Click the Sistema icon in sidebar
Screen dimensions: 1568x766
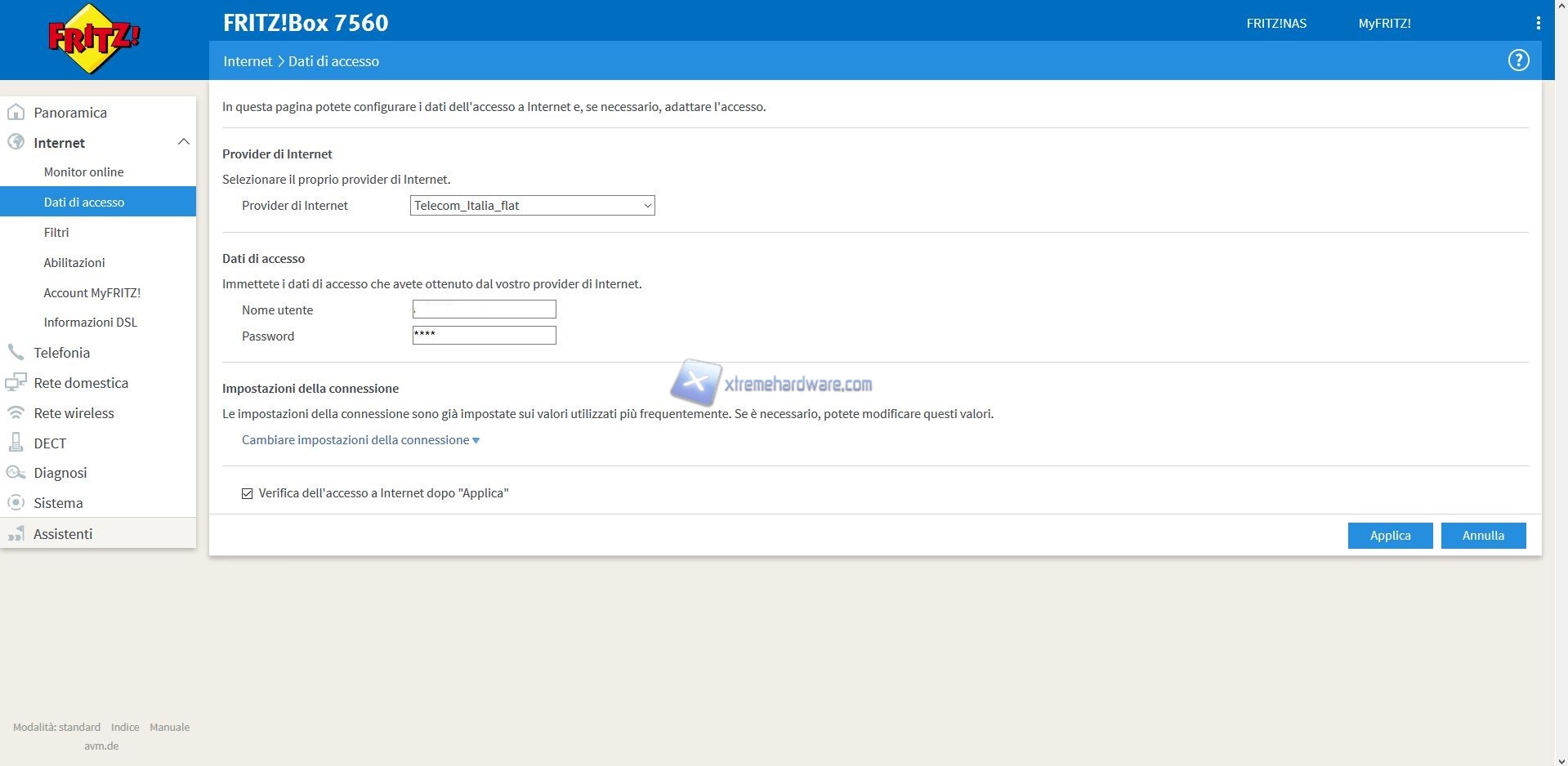pyautogui.click(x=16, y=503)
